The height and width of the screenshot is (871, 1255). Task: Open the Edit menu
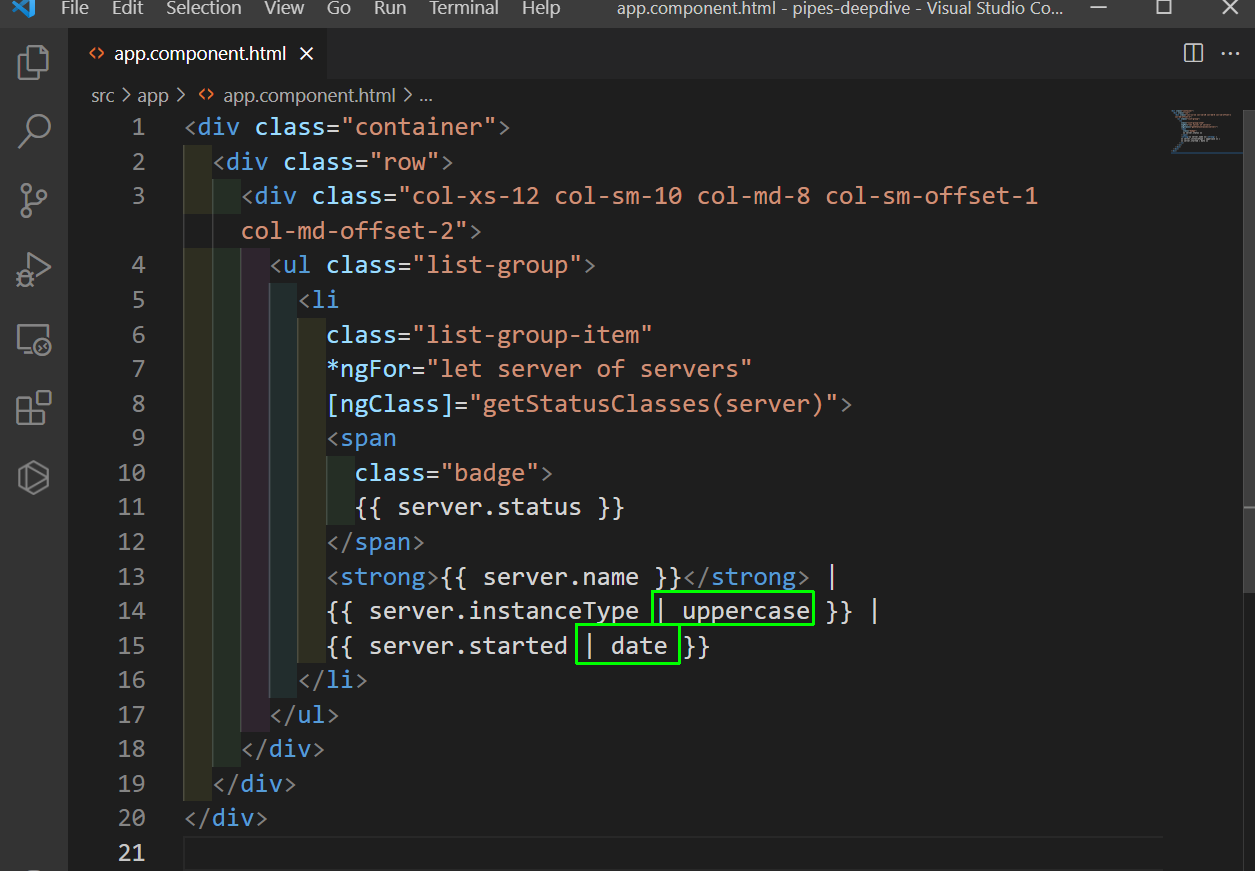click(x=127, y=8)
